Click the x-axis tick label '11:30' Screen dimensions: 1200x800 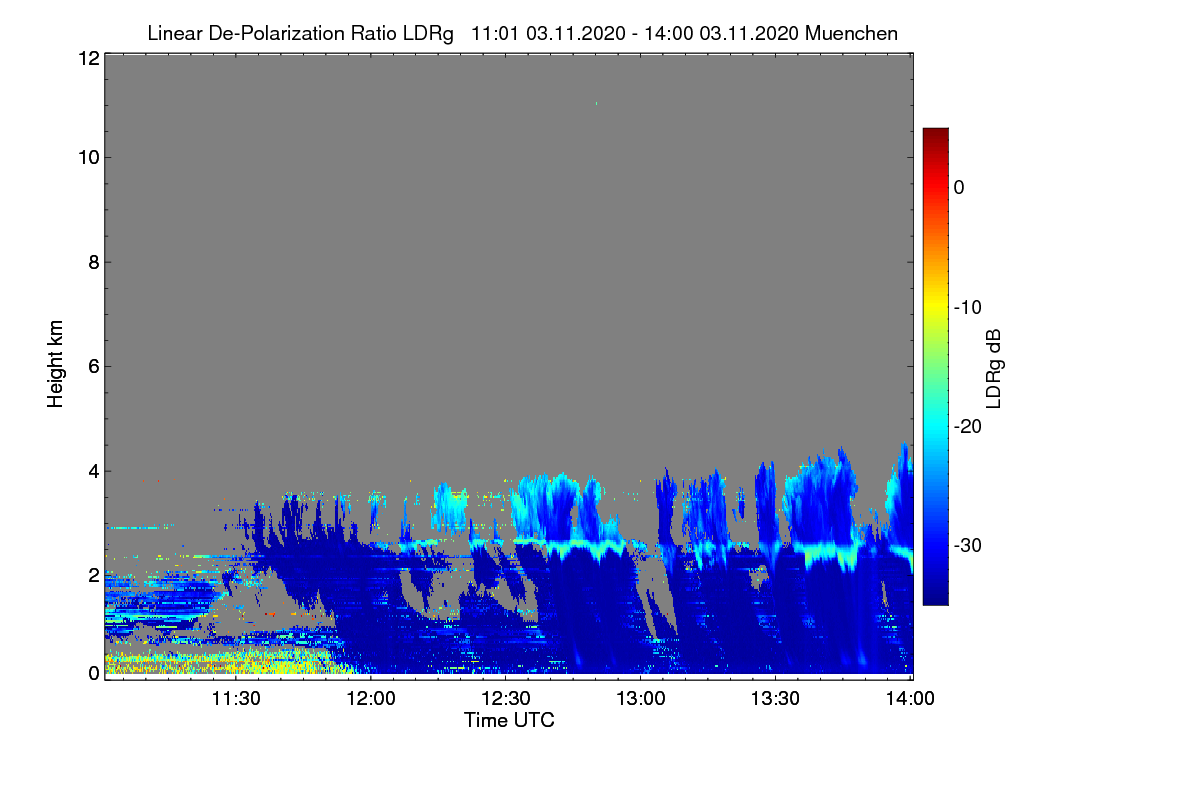[x=236, y=698]
